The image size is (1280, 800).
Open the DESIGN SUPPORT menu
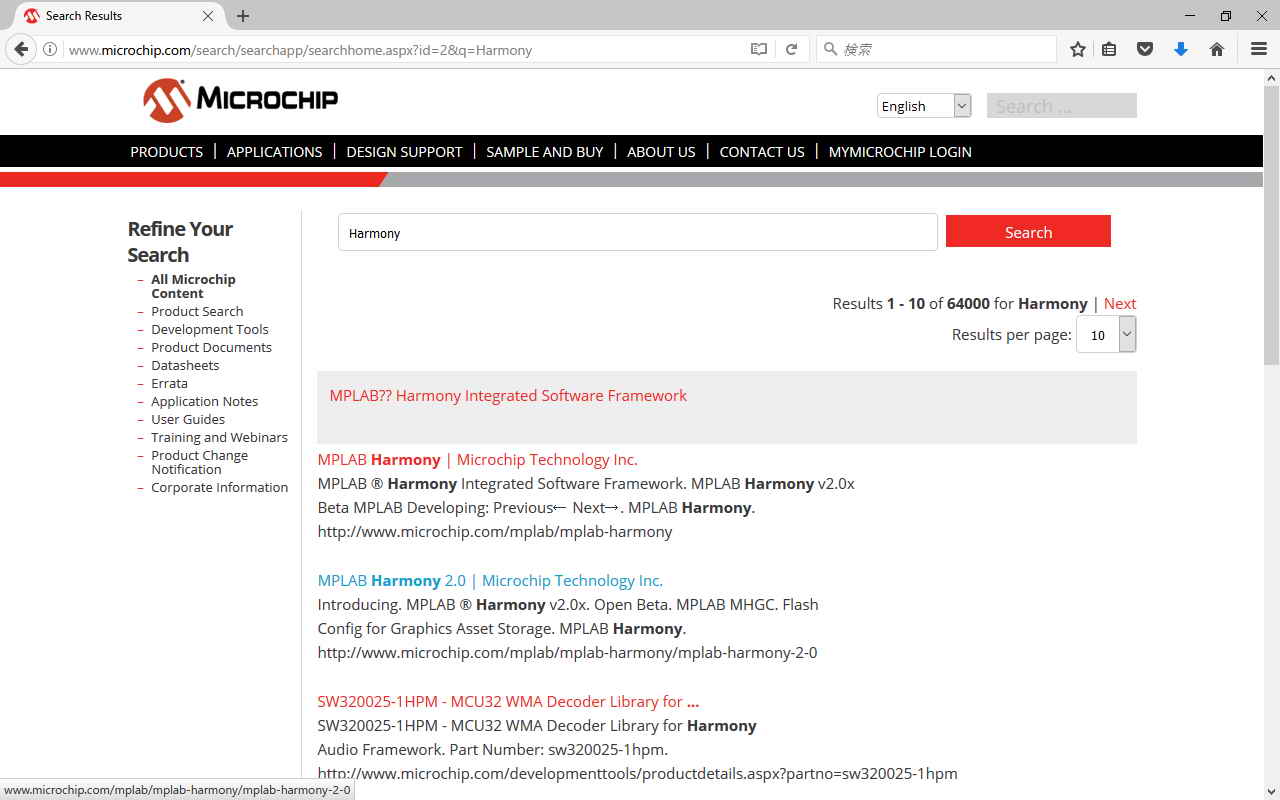[404, 152]
